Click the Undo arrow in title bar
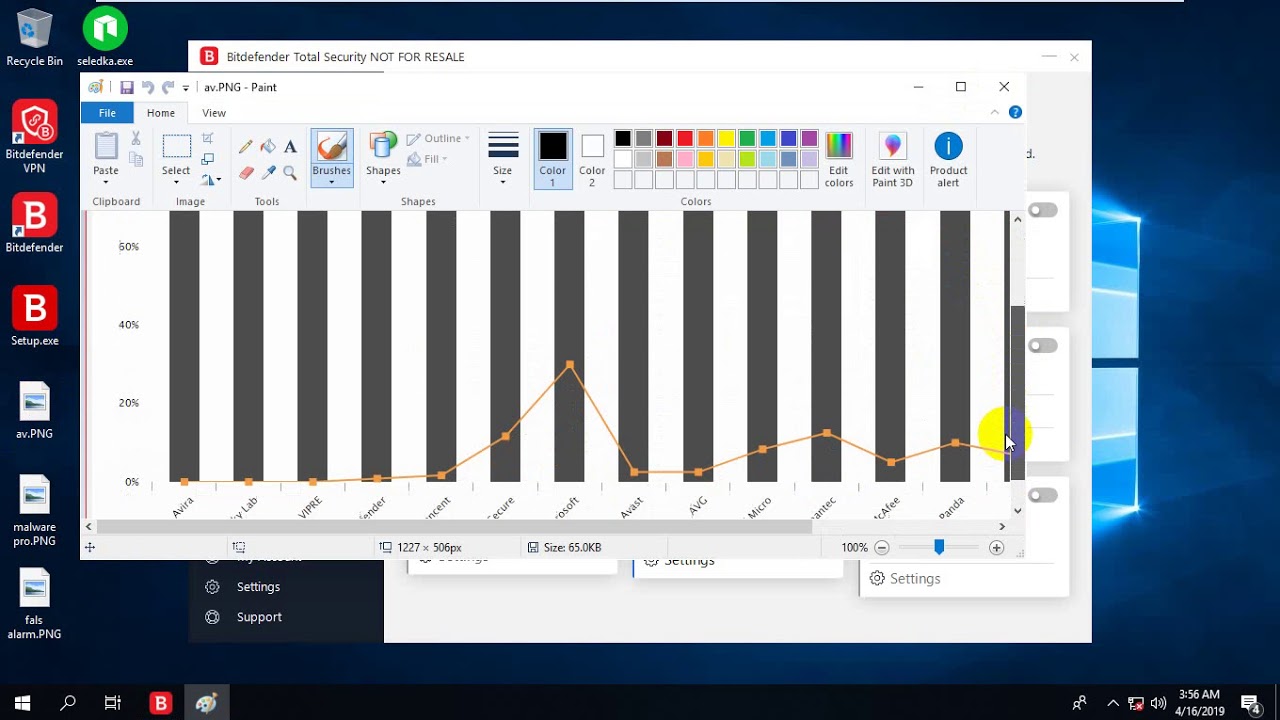 pyautogui.click(x=148, y=87)
